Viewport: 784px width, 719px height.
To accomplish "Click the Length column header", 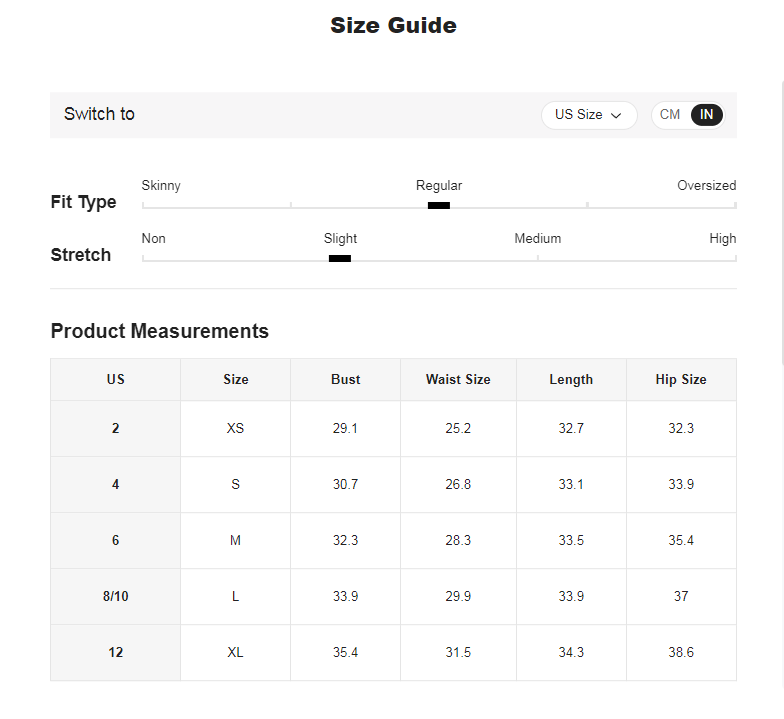I will point(571,380).
